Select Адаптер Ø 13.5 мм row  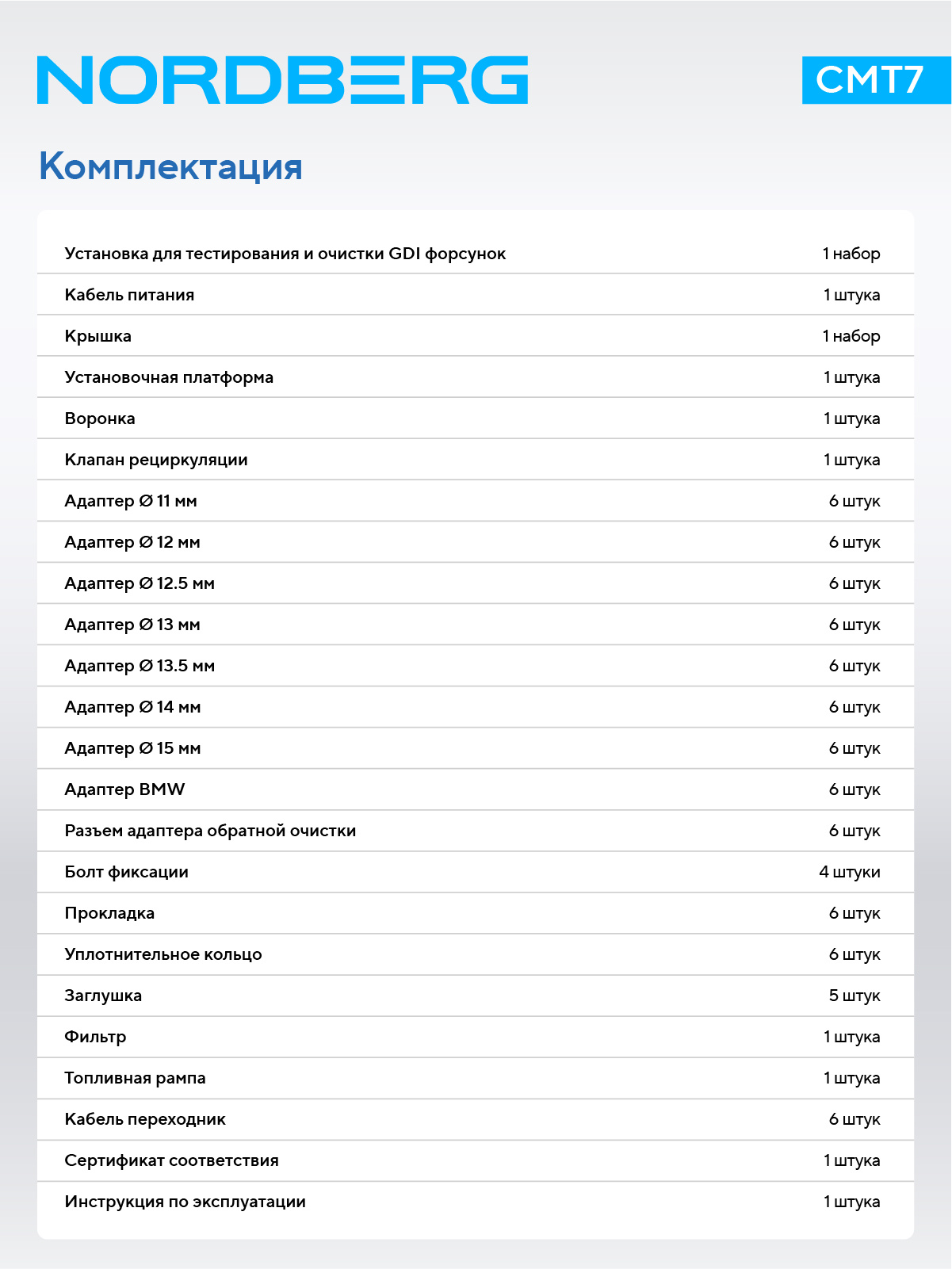(x=476, y=666)
